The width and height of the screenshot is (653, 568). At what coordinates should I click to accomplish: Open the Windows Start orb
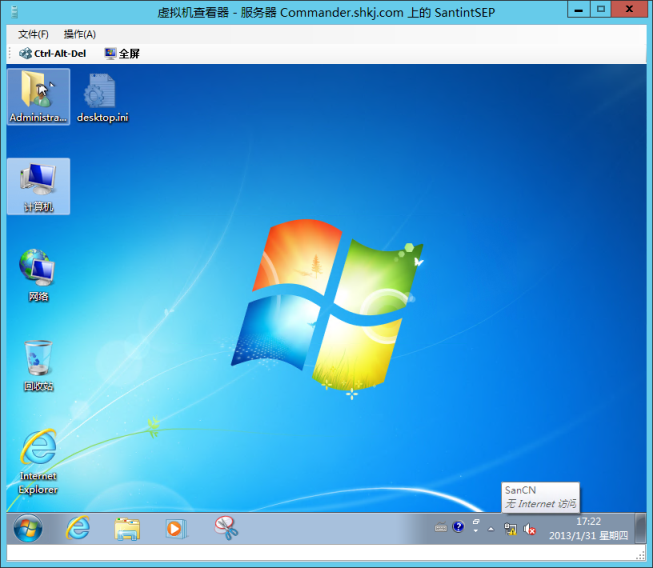28,528
